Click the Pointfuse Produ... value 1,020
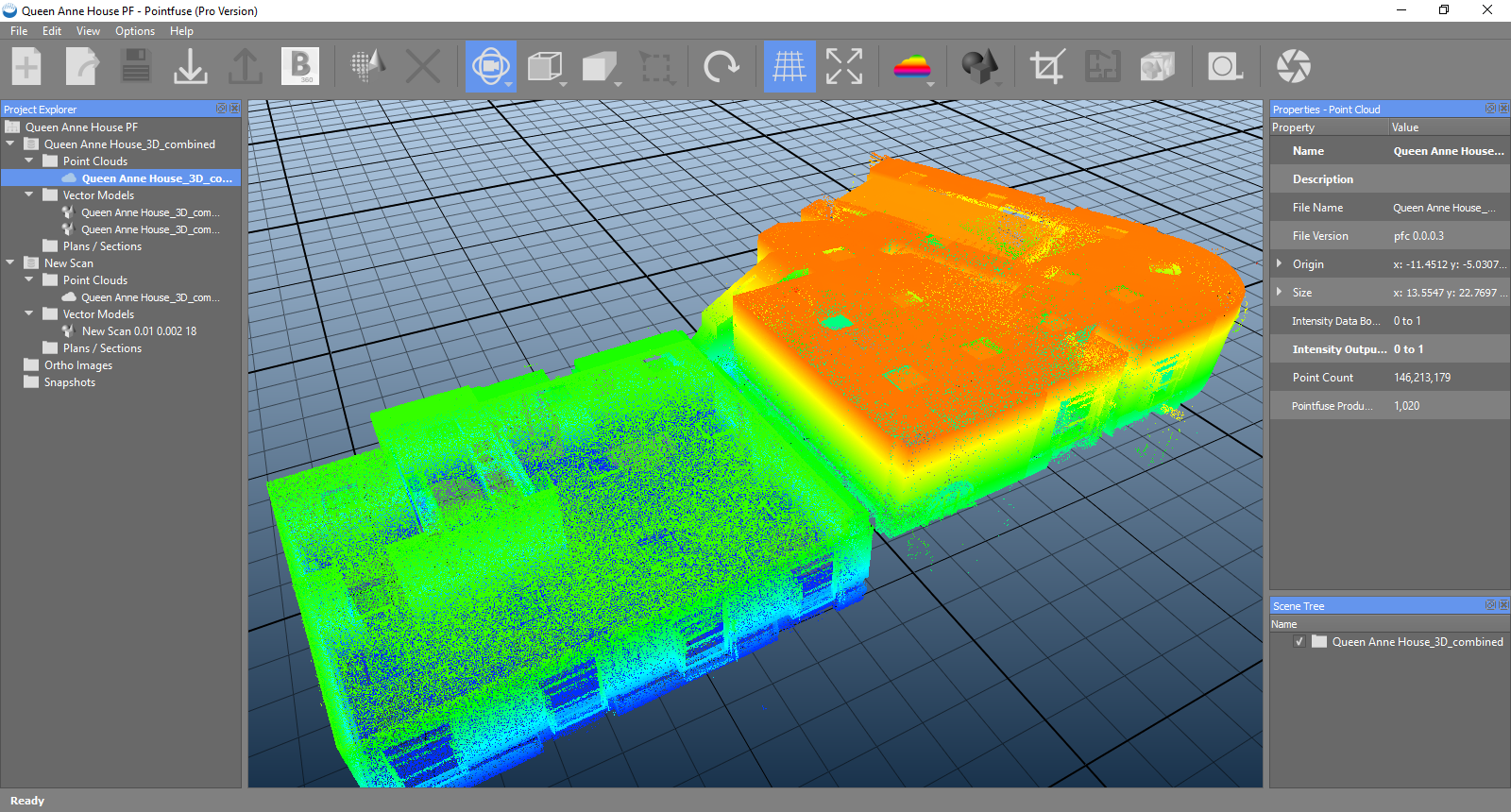Viewport: 1511px width, 812px height. tap(1406, 406)
